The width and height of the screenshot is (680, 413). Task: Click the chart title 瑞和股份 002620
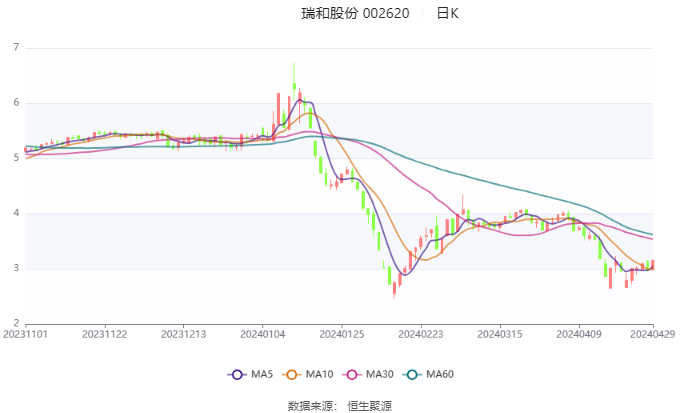(x=355, y=13)
